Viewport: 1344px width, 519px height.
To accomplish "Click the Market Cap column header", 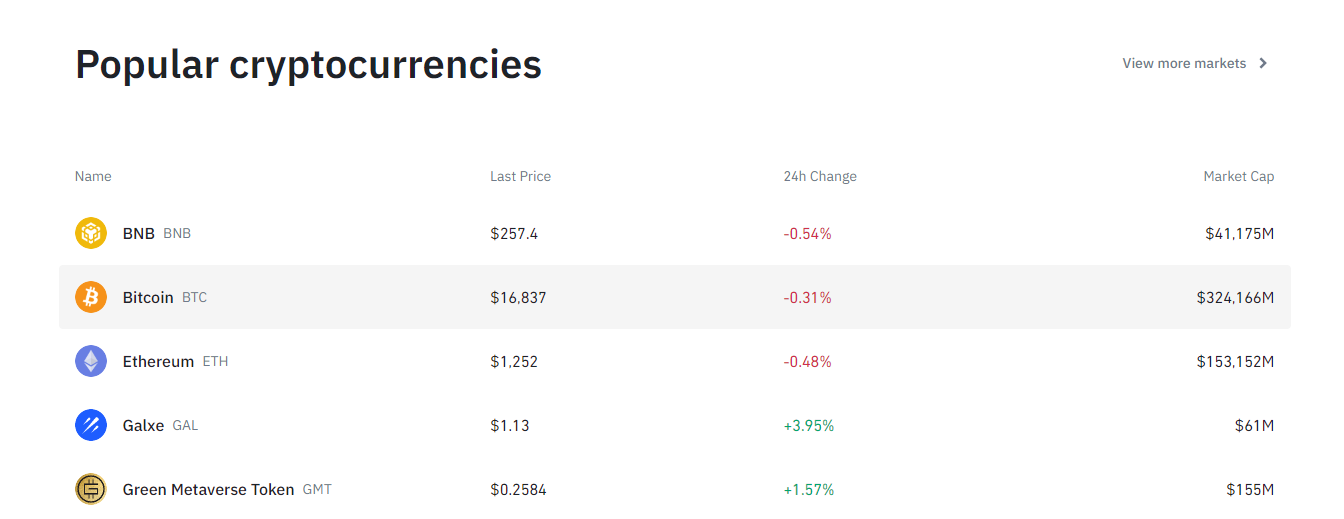I will tap(1238, 176).
